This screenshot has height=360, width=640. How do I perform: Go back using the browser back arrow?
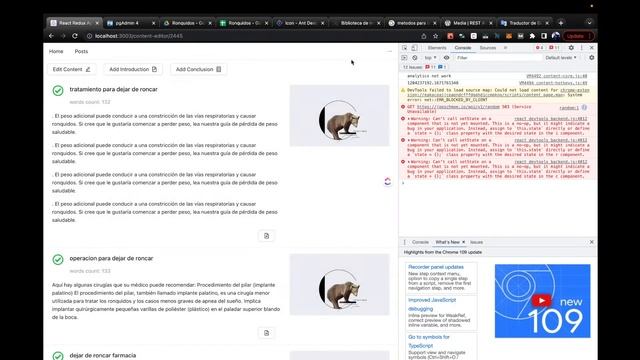[x=51, y=36]
